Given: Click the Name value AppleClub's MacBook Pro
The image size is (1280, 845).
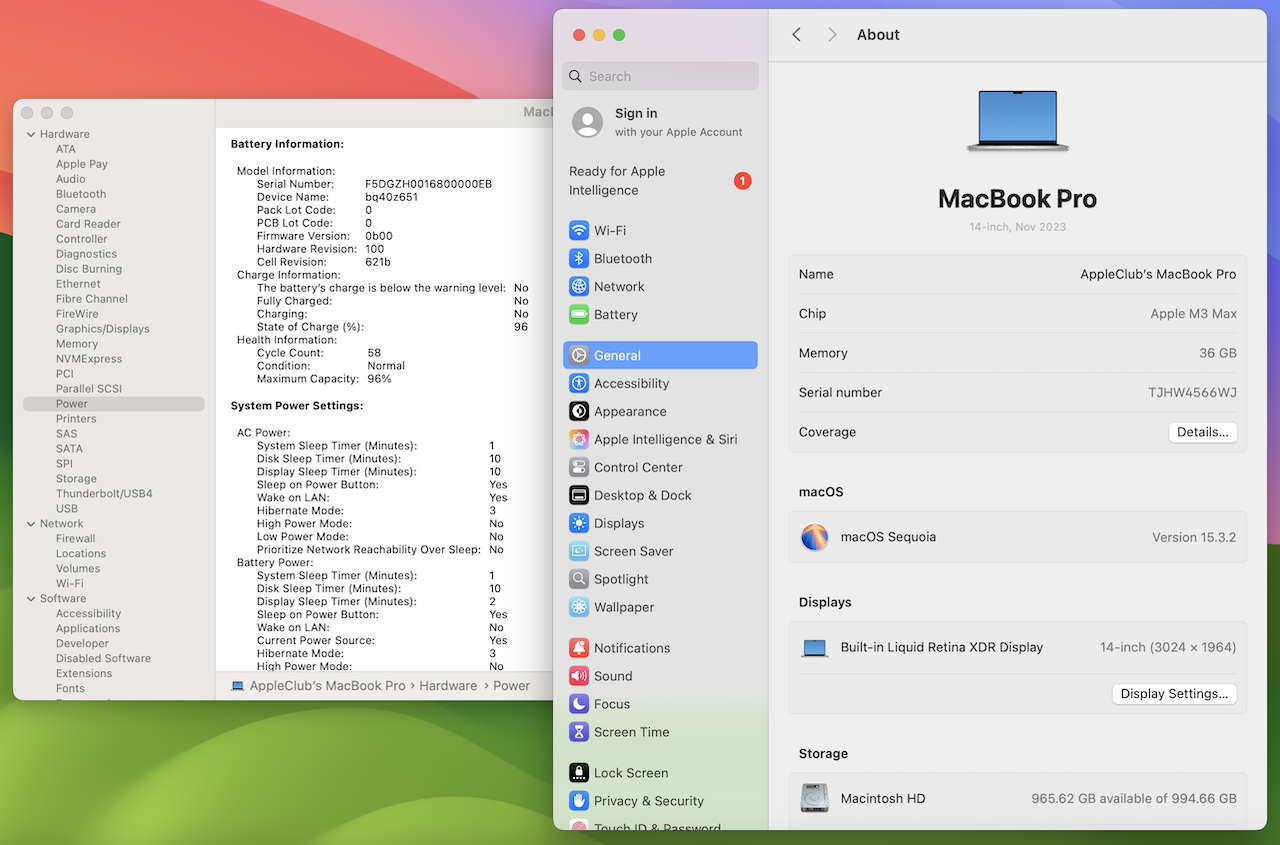Looking at the screenshot, I should (1158, 274).
